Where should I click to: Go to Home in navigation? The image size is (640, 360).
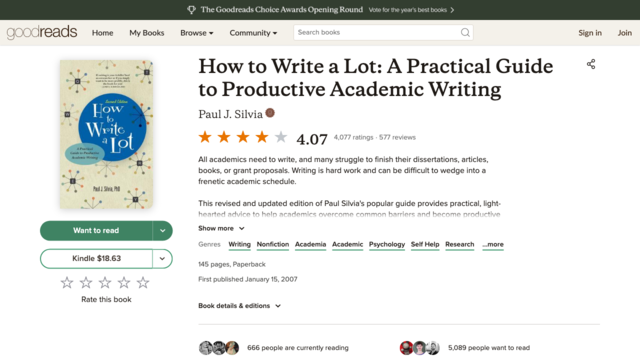coord(102,33)
